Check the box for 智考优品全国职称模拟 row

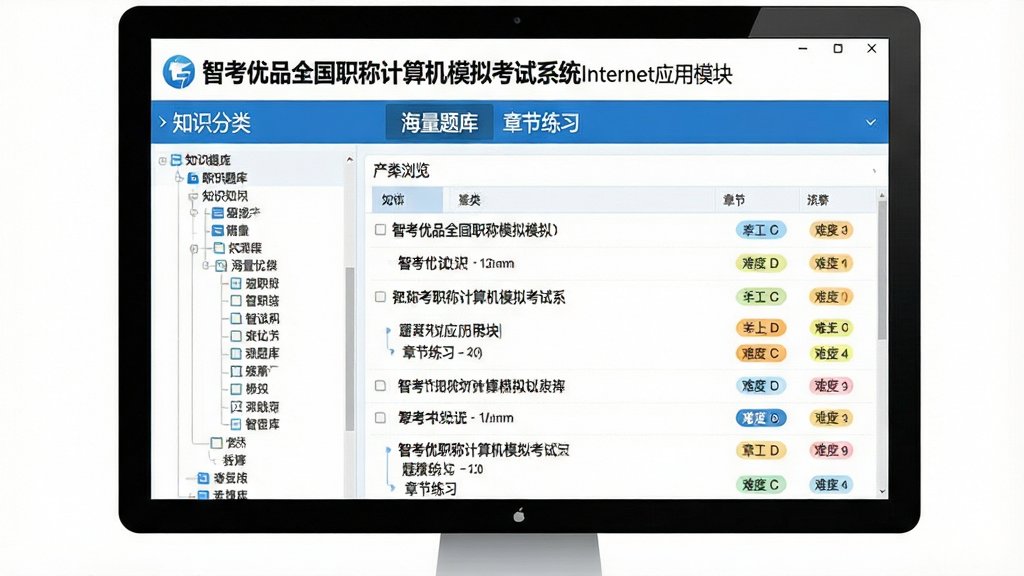click(x=380, y=230)
